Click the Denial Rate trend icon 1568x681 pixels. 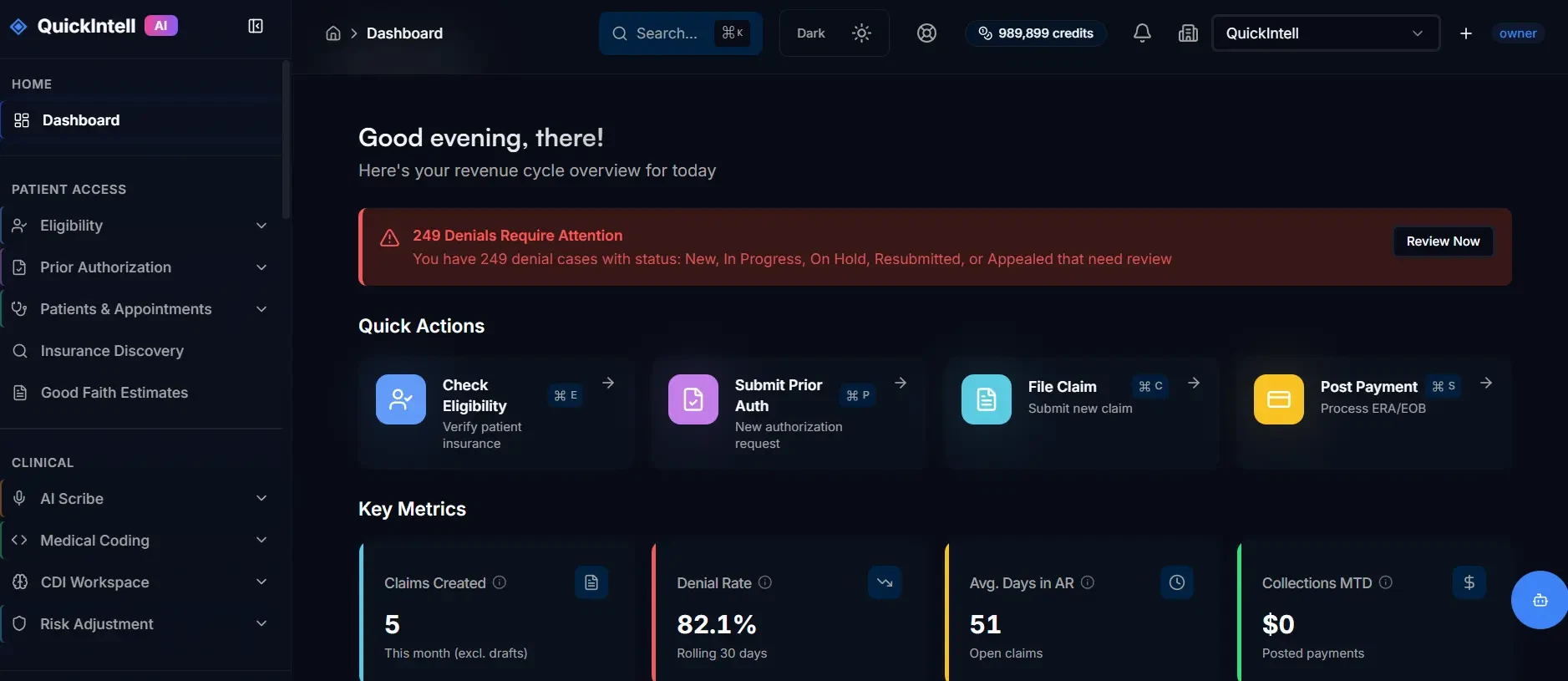coord(885,582)
